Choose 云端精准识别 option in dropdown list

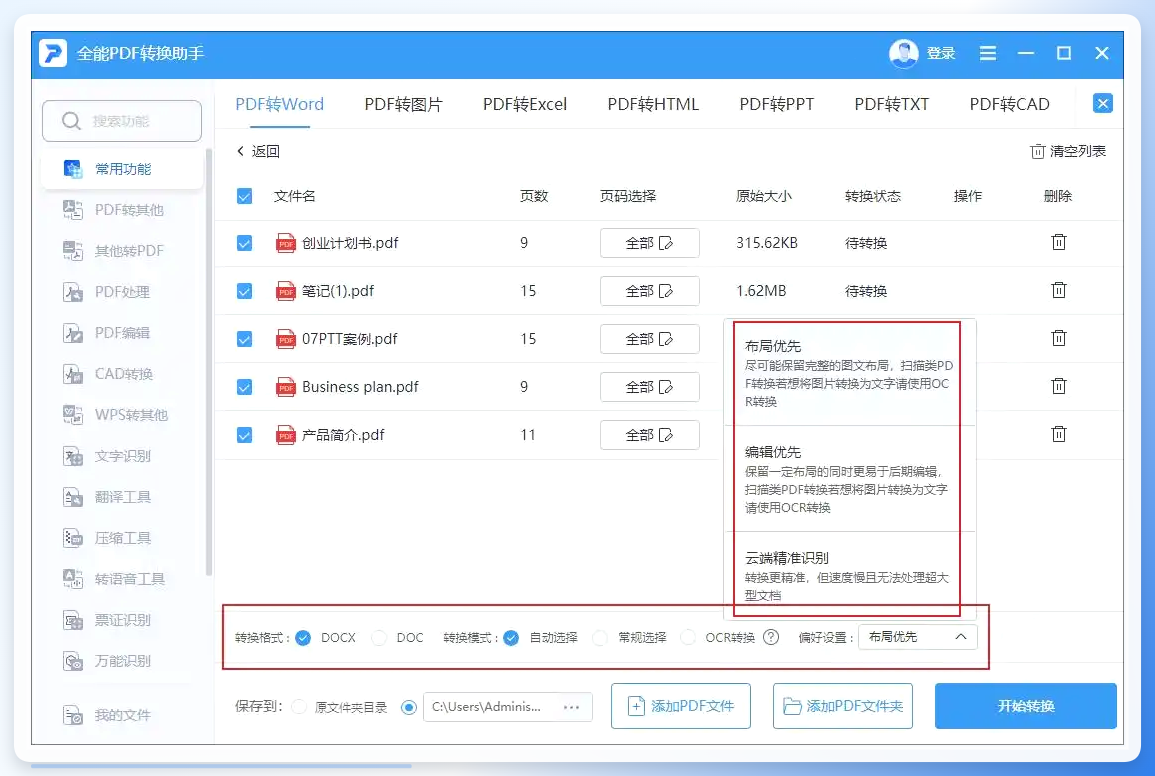[x=850, y=575]
